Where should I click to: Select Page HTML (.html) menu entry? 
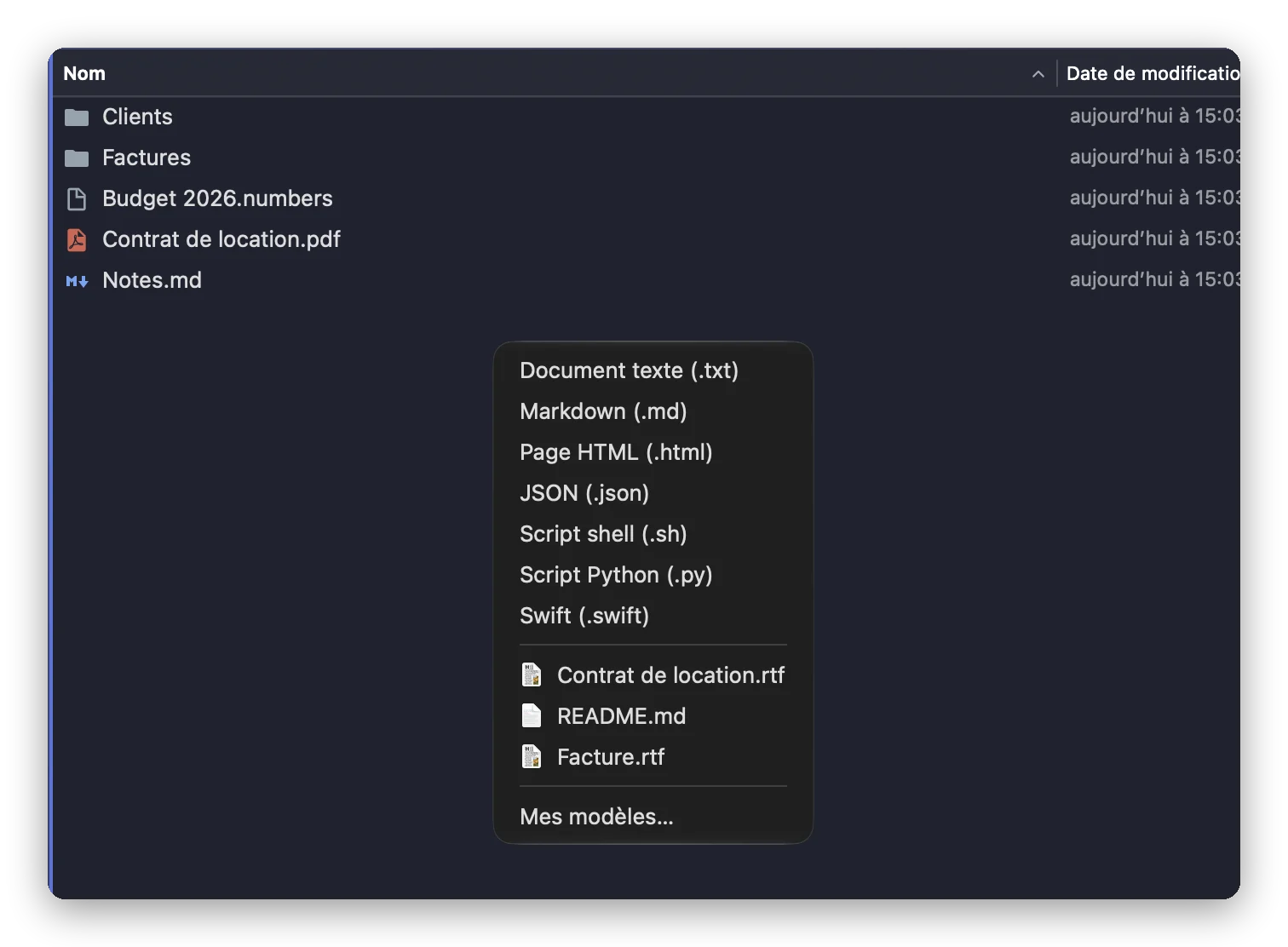point(653,452)
